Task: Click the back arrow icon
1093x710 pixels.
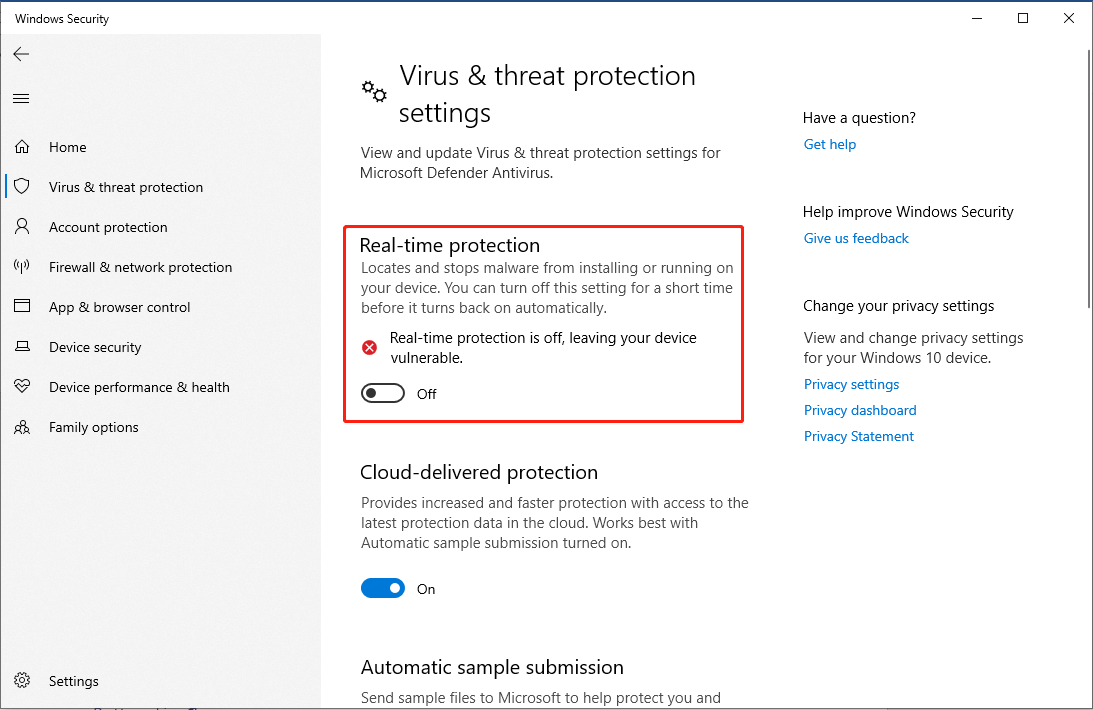Action: [x=21, y=54]
